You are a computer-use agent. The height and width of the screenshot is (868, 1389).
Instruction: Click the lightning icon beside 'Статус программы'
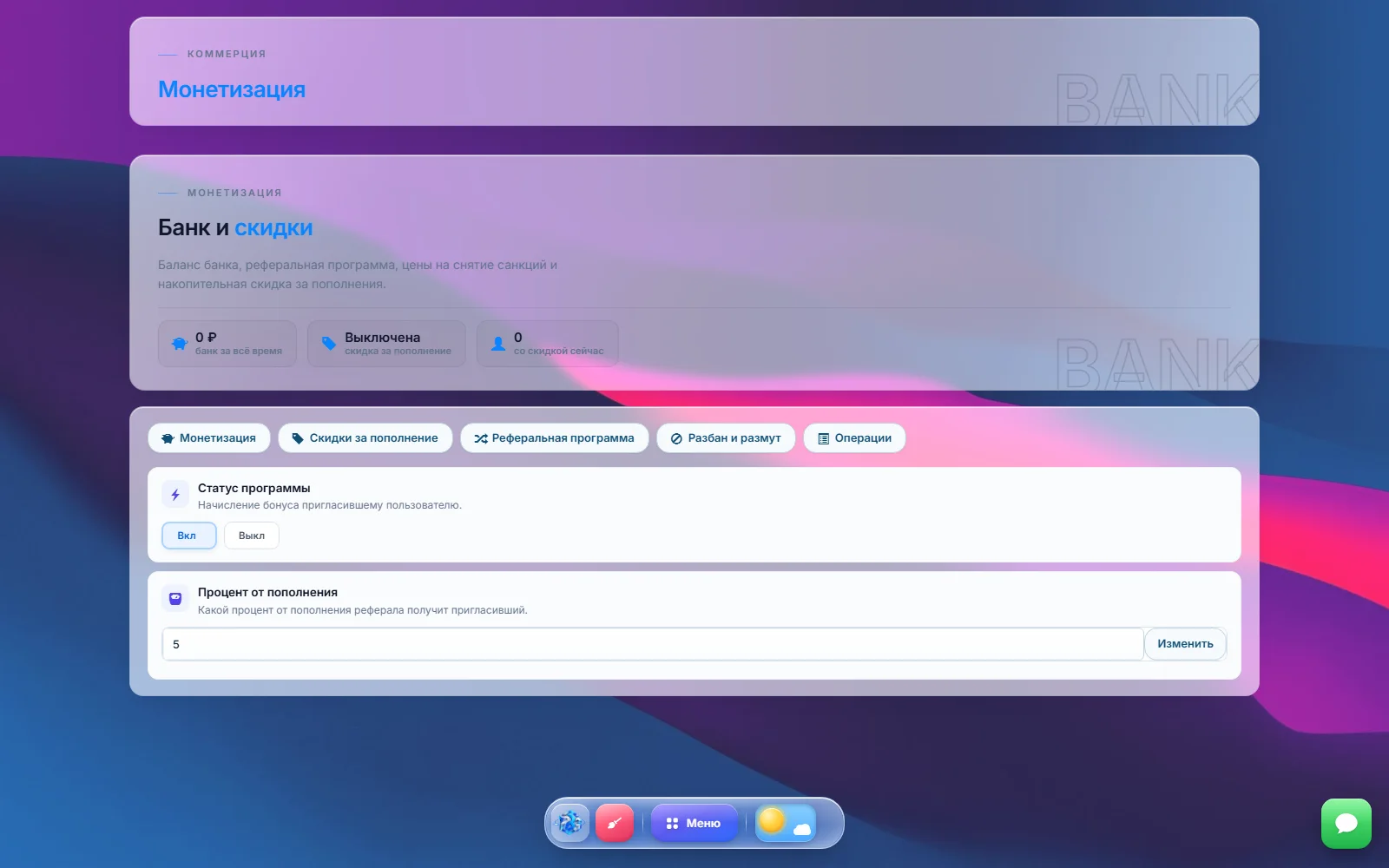click(x=175, y=495)
